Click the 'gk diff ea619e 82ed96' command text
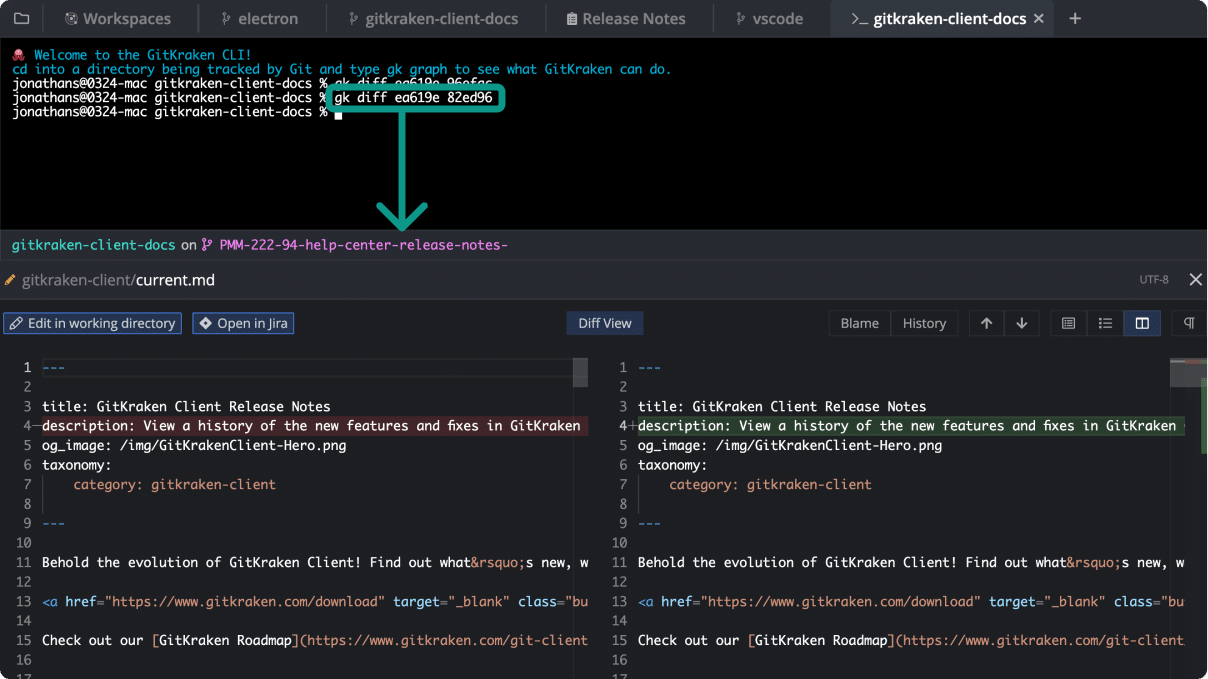1208x679 pixels. [x=413, y=98]
